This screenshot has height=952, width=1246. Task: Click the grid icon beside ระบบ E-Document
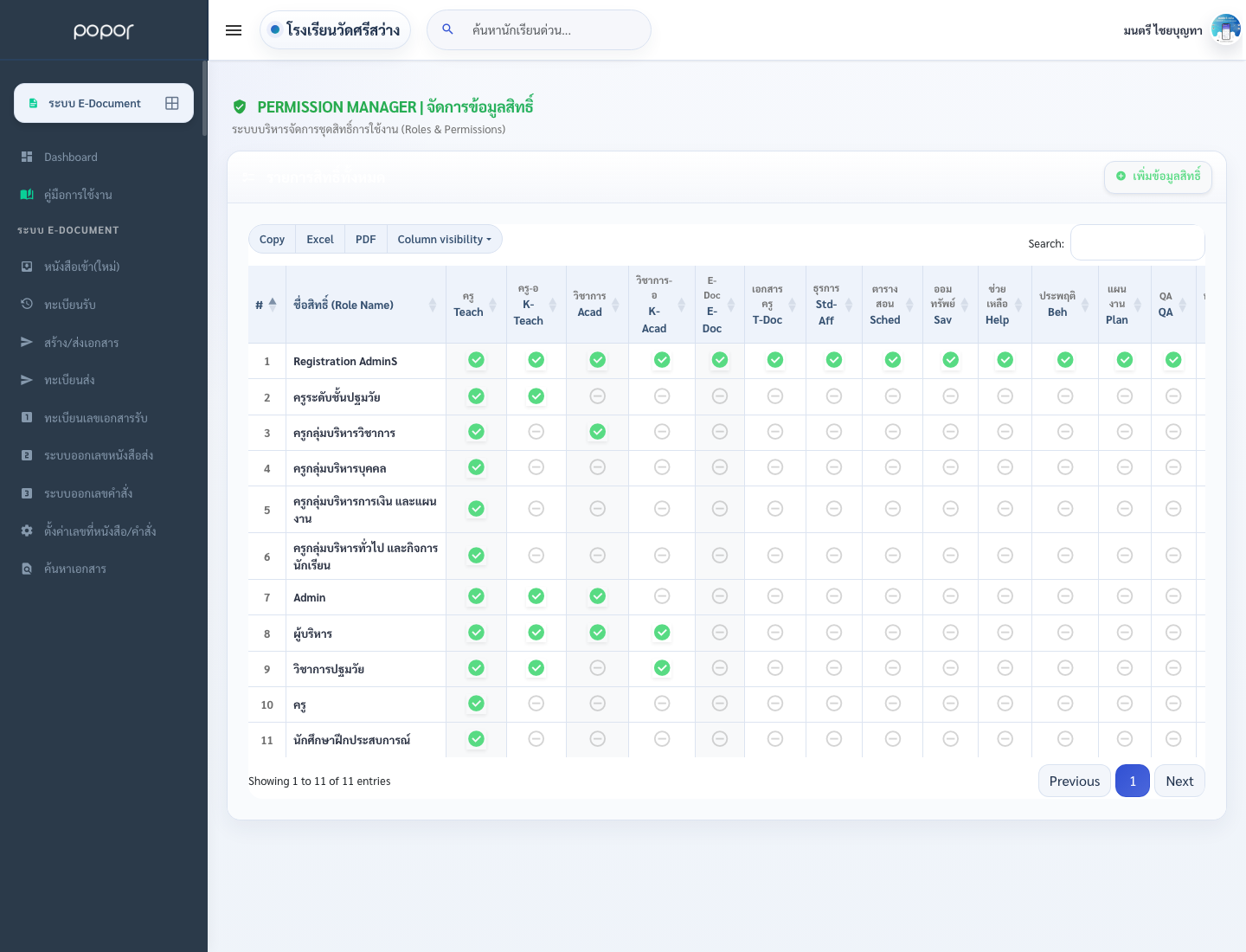pos(172,103)
